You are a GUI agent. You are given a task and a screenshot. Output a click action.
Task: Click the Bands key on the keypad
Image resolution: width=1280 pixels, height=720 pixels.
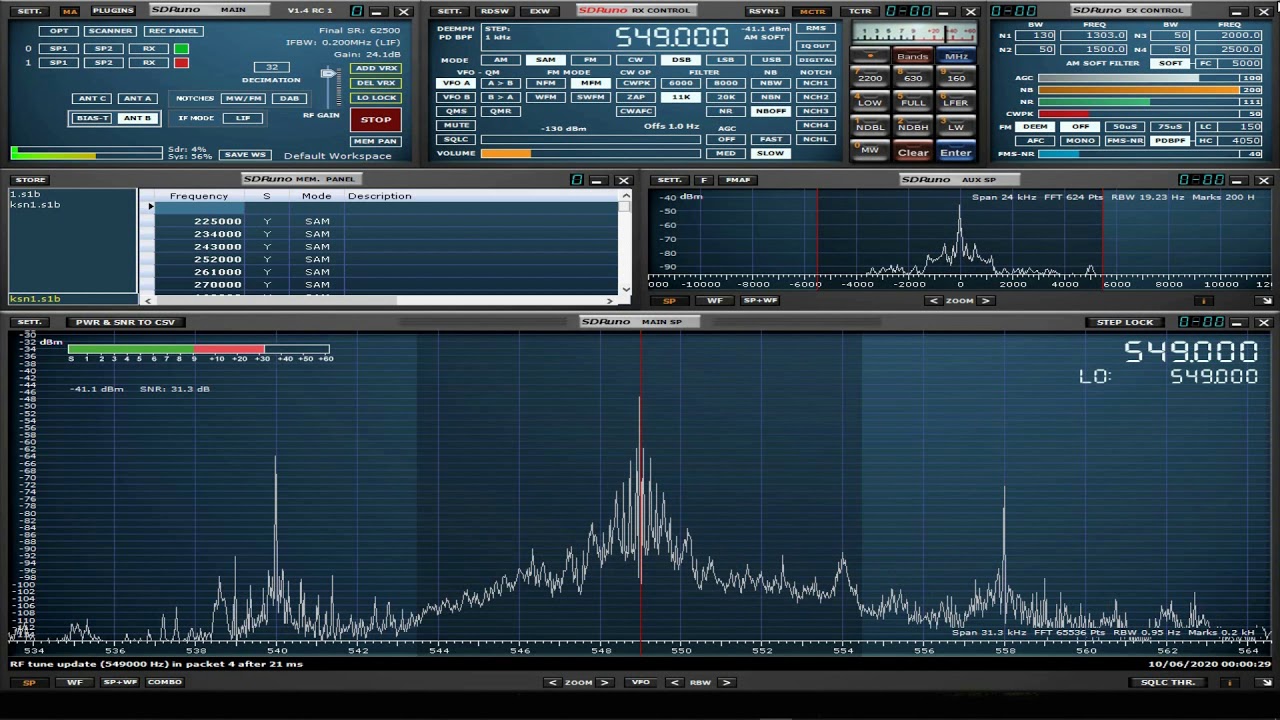coord(913,57)
